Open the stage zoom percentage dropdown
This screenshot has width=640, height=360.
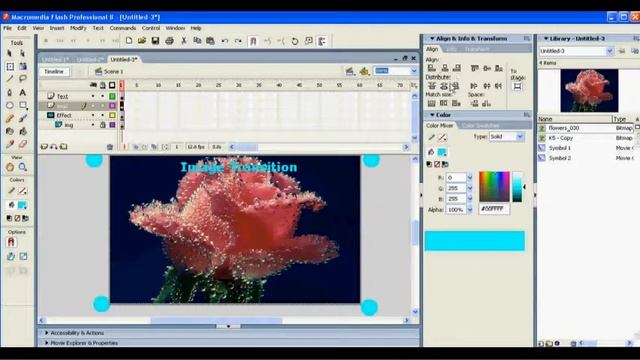[413, 71]
